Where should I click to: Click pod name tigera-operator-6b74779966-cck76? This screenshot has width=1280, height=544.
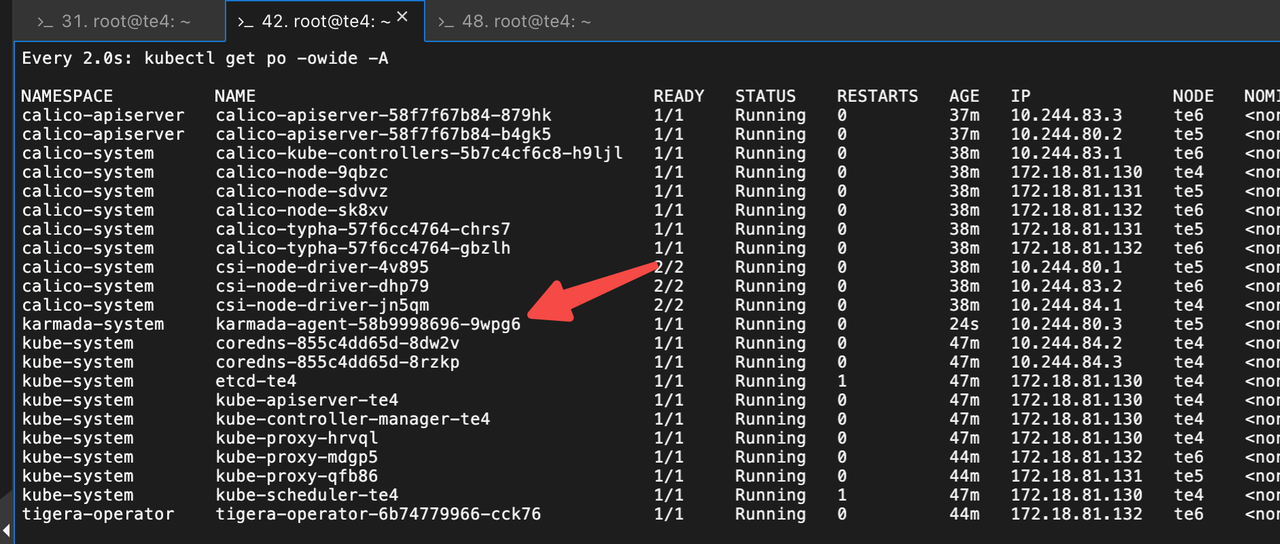pos(378,514)
